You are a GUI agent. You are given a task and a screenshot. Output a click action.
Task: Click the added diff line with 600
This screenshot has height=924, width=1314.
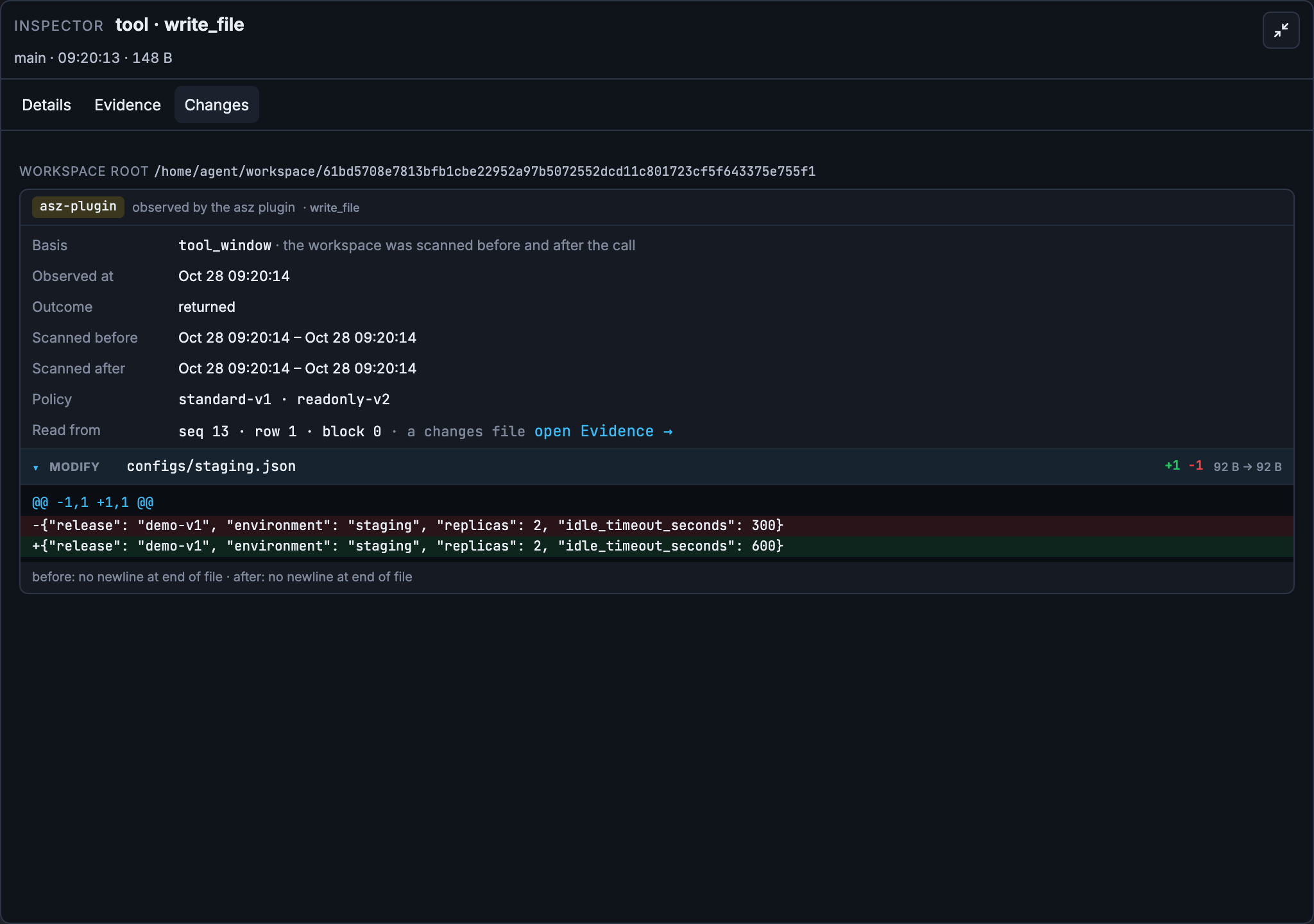[x=656, y=546]
